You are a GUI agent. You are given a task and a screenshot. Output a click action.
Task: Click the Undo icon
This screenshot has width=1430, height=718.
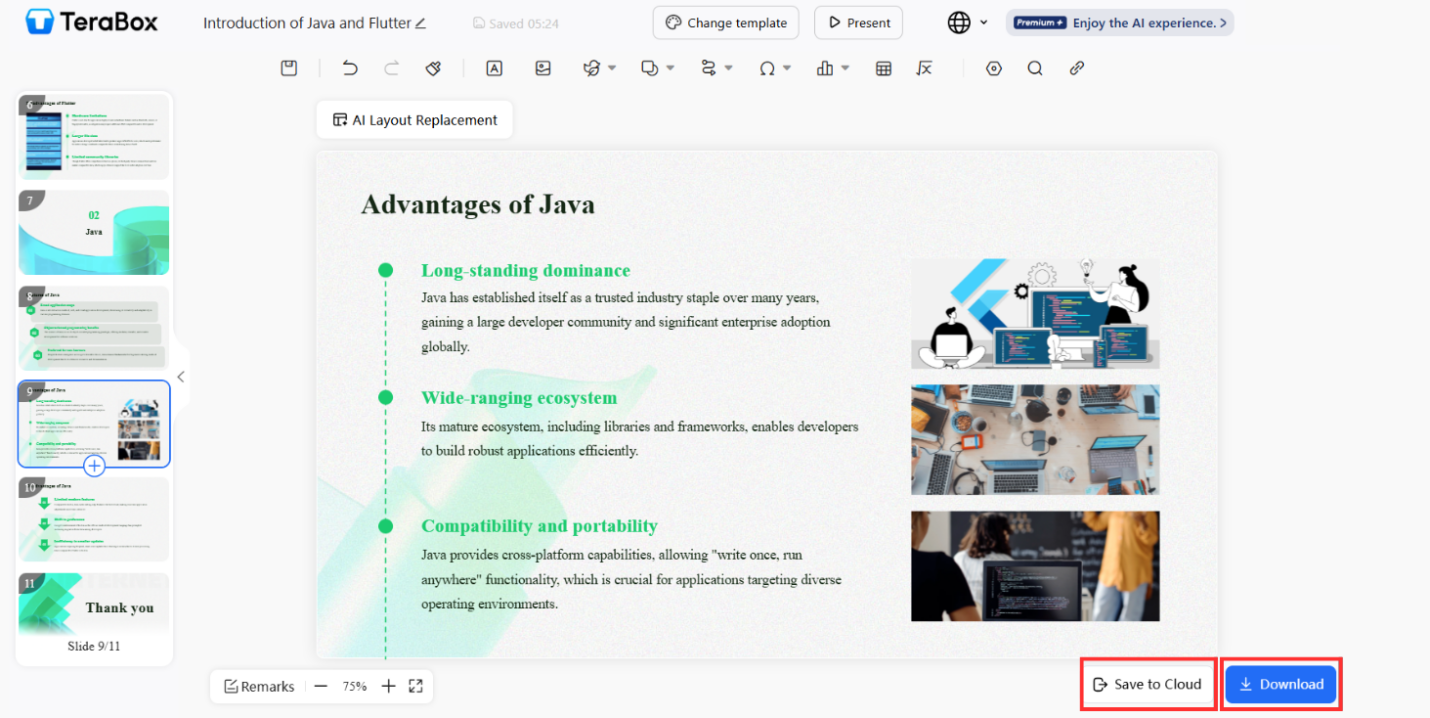pyautogui.click(x=349, y=68)
